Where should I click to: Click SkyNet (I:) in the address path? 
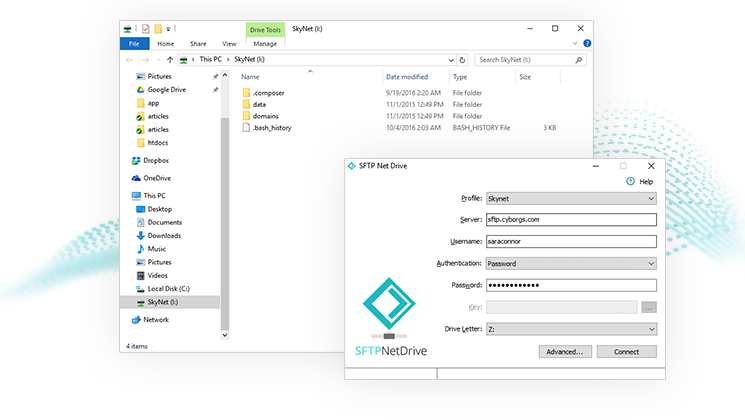point(249,59)
